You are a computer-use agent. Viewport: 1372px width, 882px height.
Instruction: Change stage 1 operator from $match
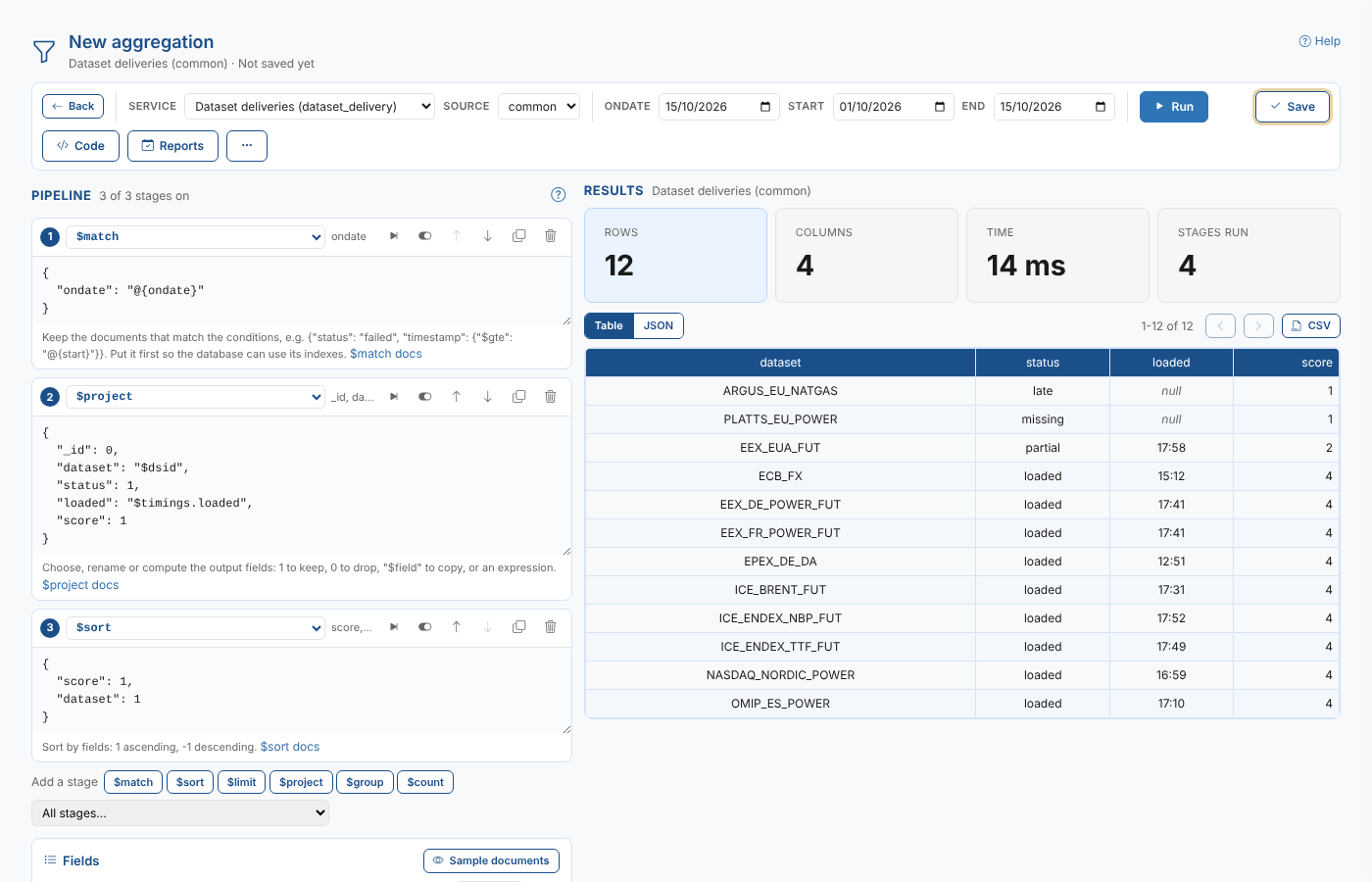pos(197,237)
